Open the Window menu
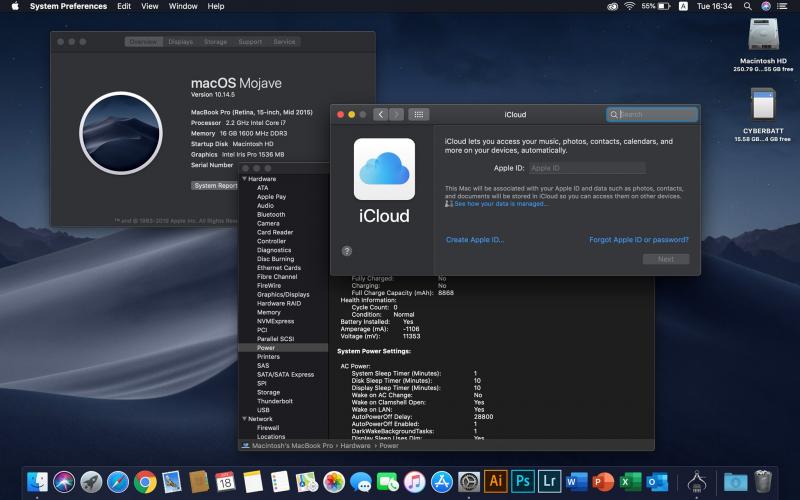800x500 pixels. 183,6
